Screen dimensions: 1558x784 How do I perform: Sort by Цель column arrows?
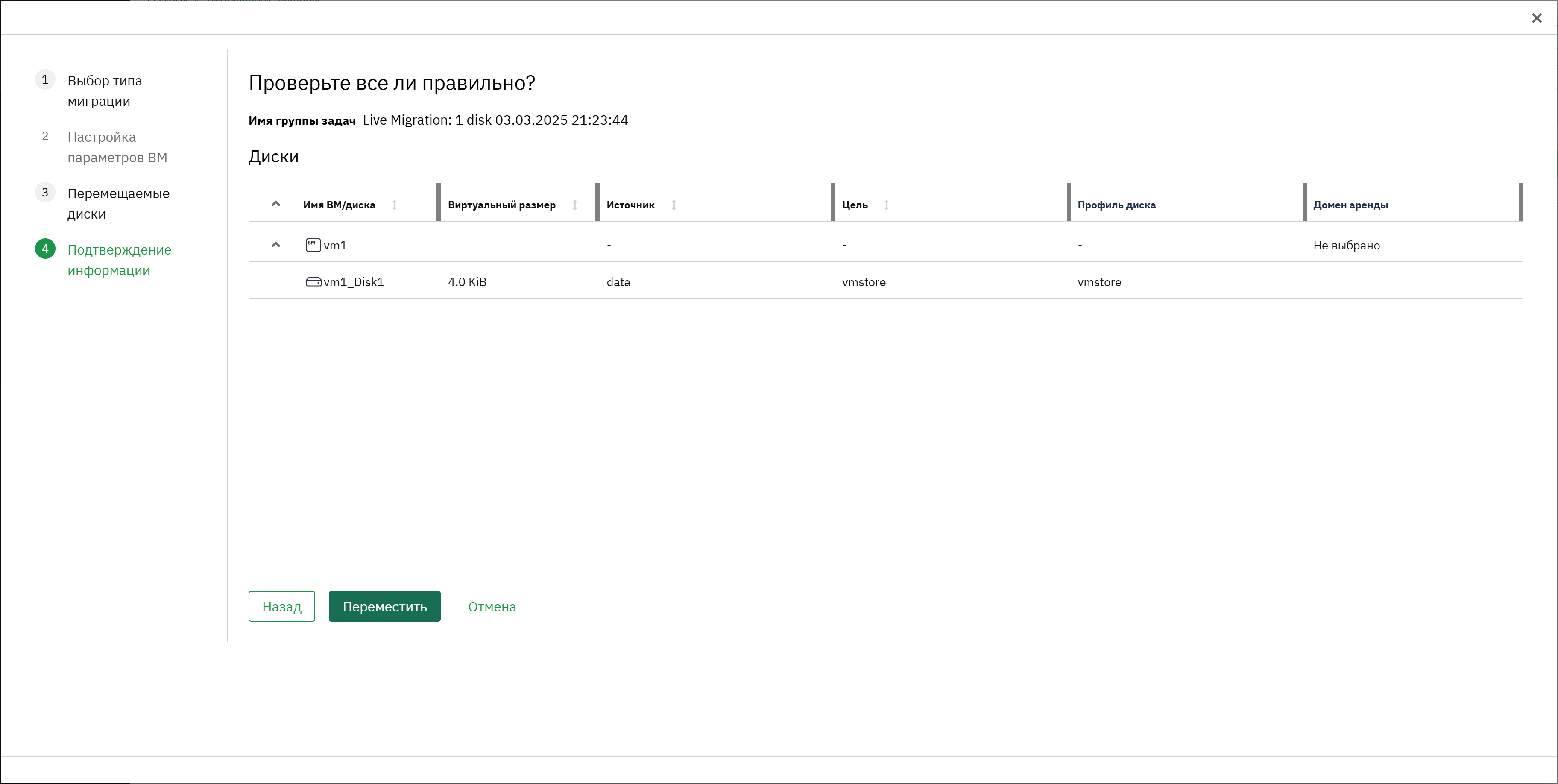[886, 205]
